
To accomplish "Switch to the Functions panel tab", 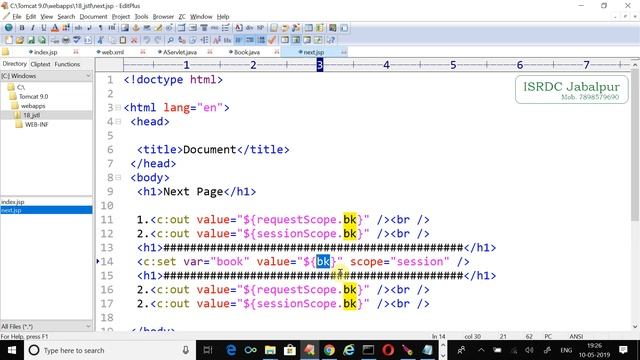I will [67, 64].
